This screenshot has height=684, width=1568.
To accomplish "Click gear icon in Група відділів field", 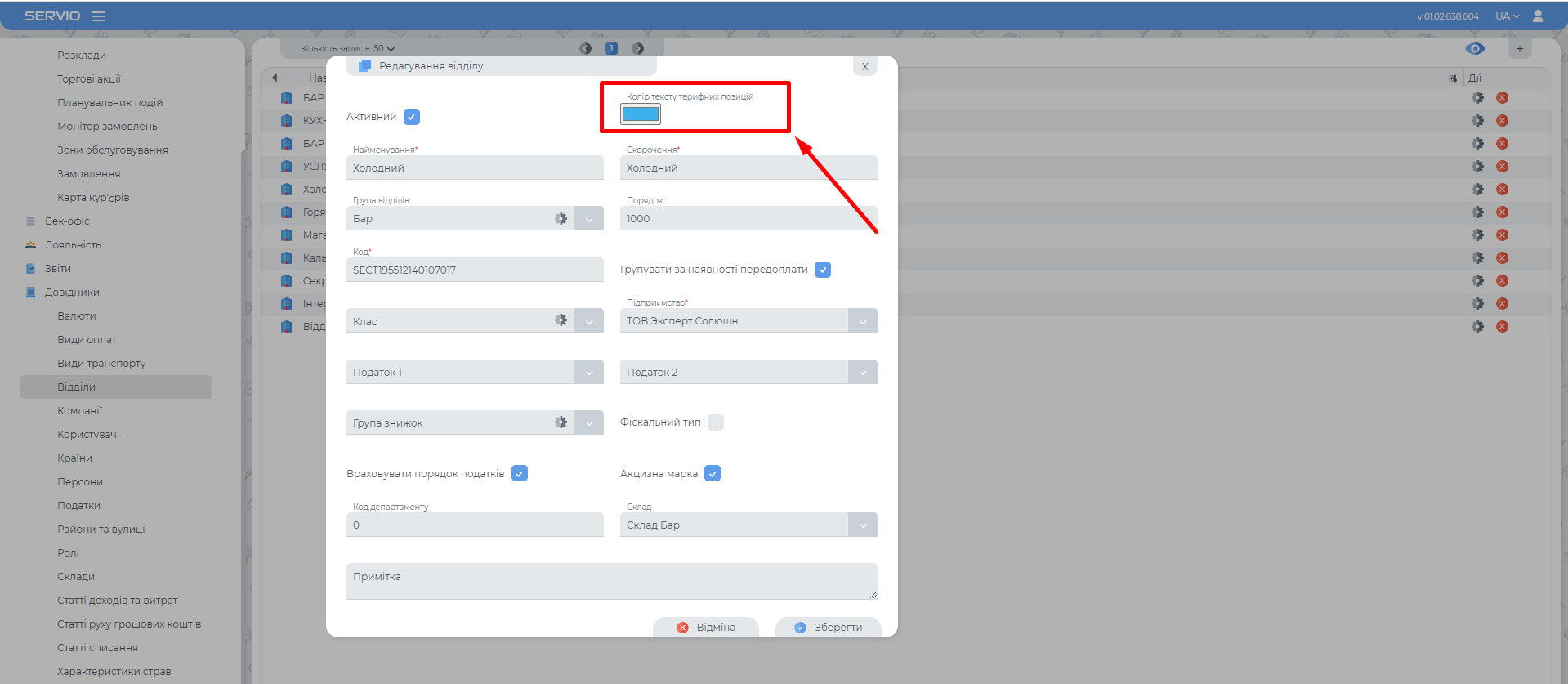I will pyautogui.click(x=561, y=219).
